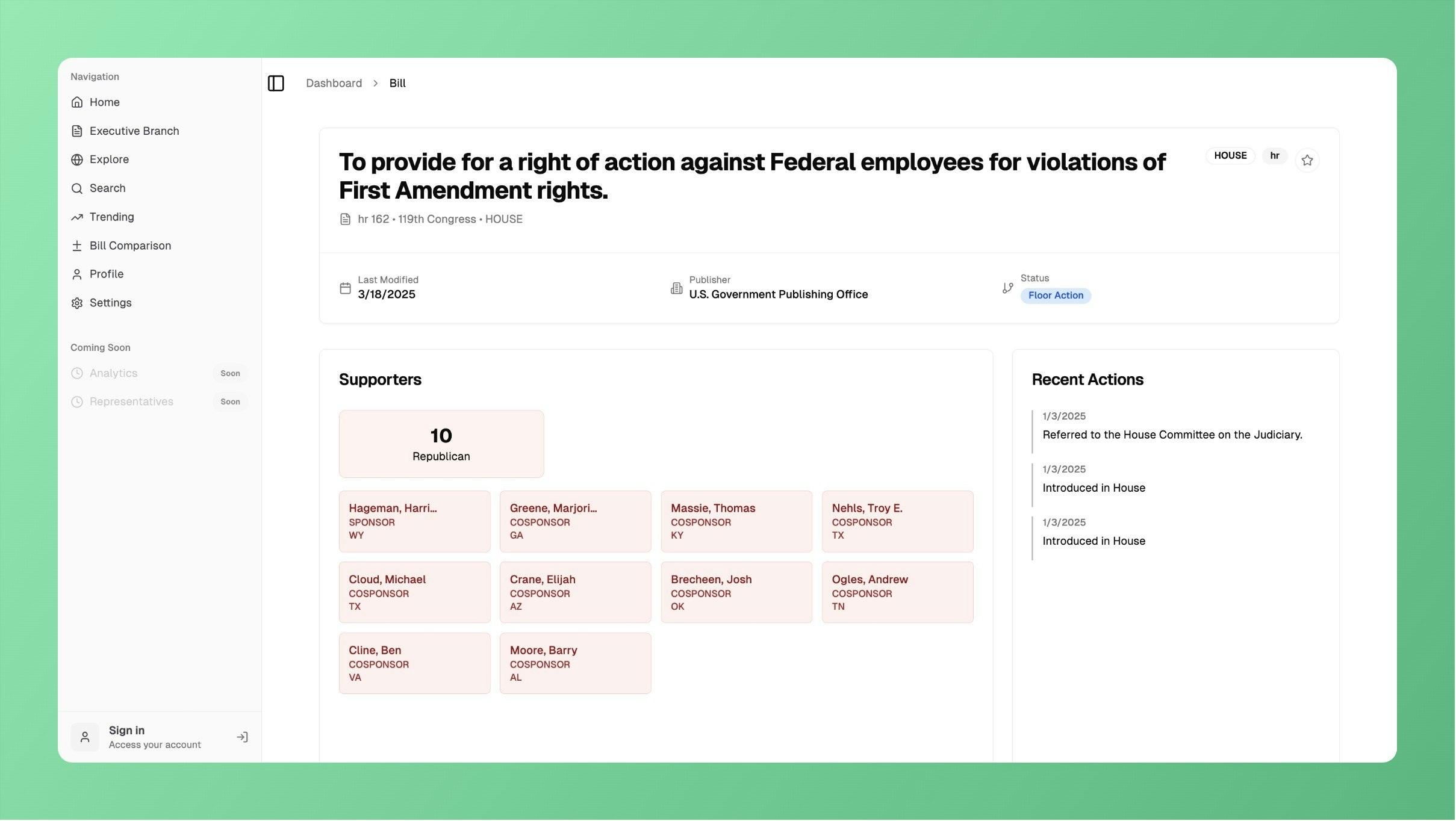Click the Executive Branch document icon
This screenshot has width=1456, height=821.
coord(77,131)
